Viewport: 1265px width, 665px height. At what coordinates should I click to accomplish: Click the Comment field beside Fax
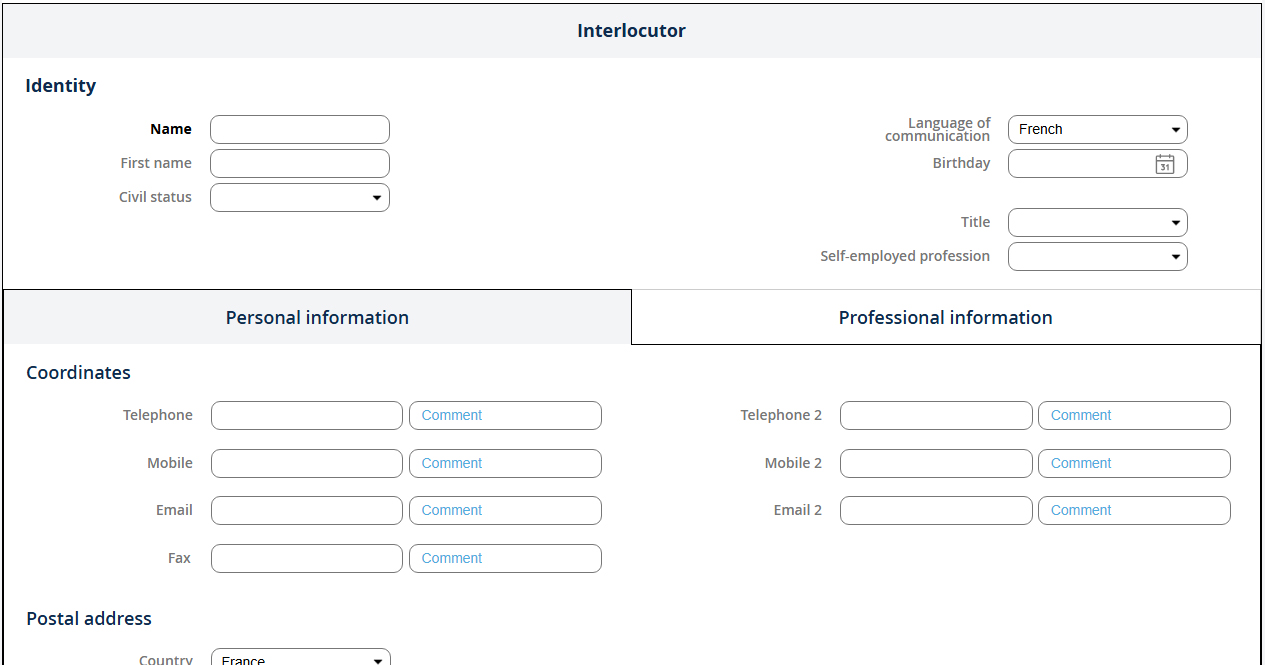pos(505,559)
